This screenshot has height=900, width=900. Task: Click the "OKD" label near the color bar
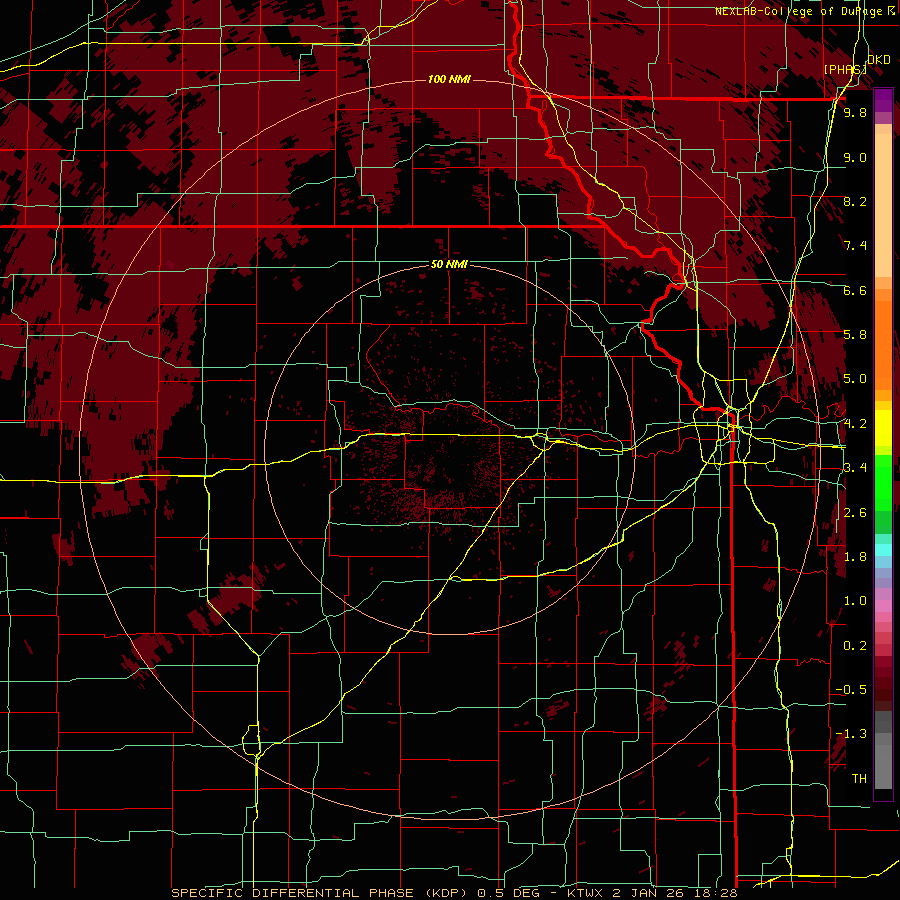[879, 60]
